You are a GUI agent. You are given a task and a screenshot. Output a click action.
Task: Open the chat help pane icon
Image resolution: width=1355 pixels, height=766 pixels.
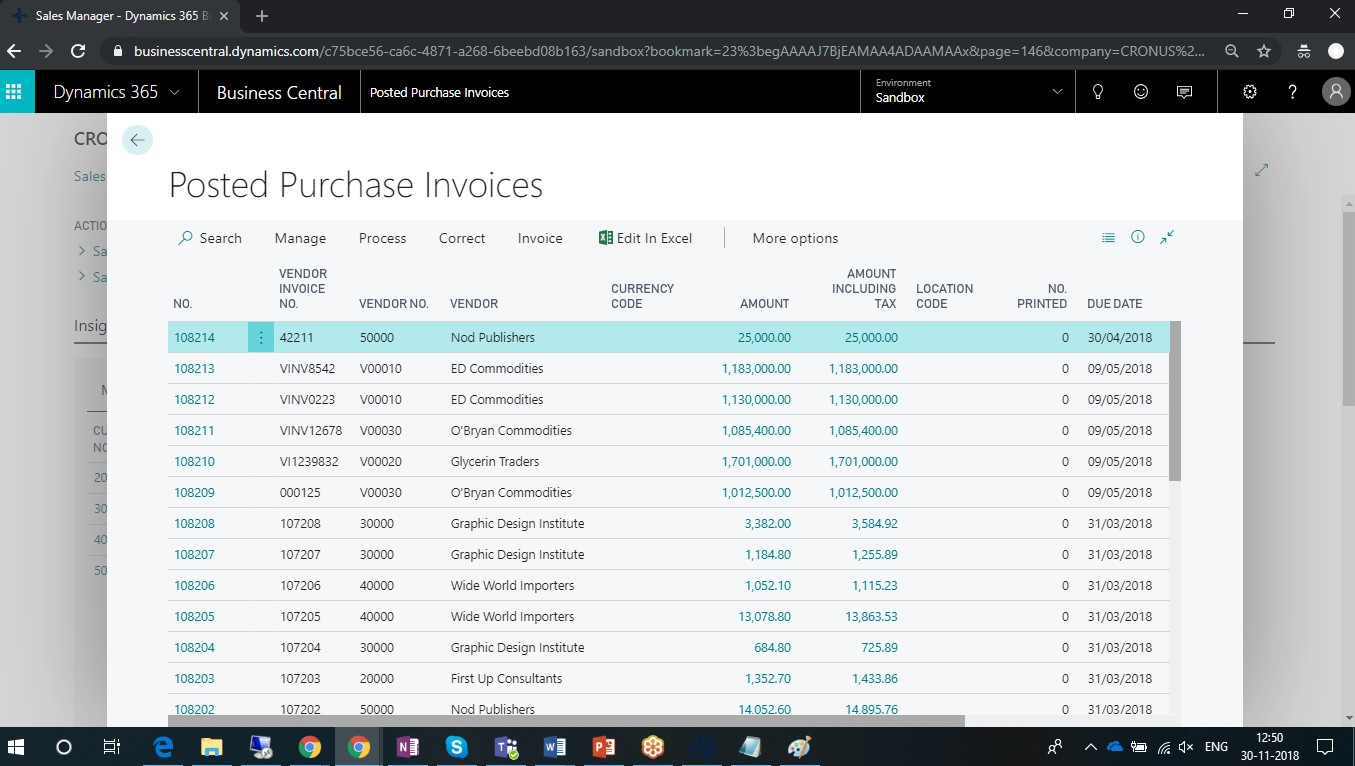tap(1185, 92)
